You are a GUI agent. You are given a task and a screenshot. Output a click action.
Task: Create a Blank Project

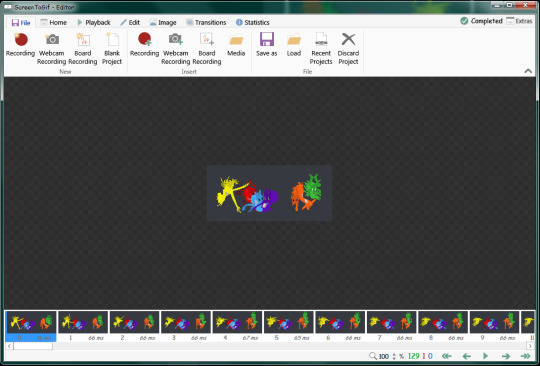pos(112,49)
